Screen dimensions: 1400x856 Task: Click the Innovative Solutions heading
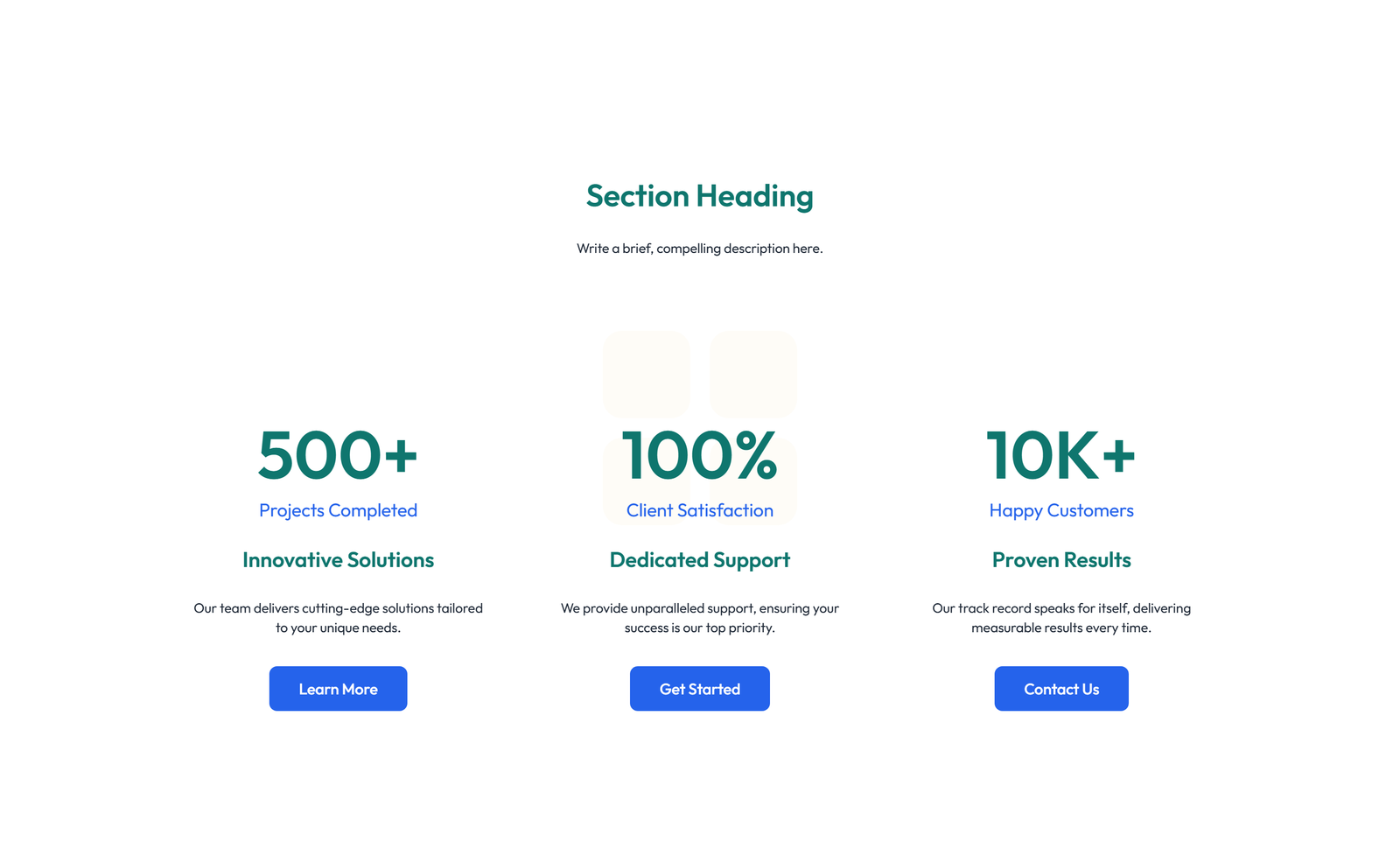338,560
